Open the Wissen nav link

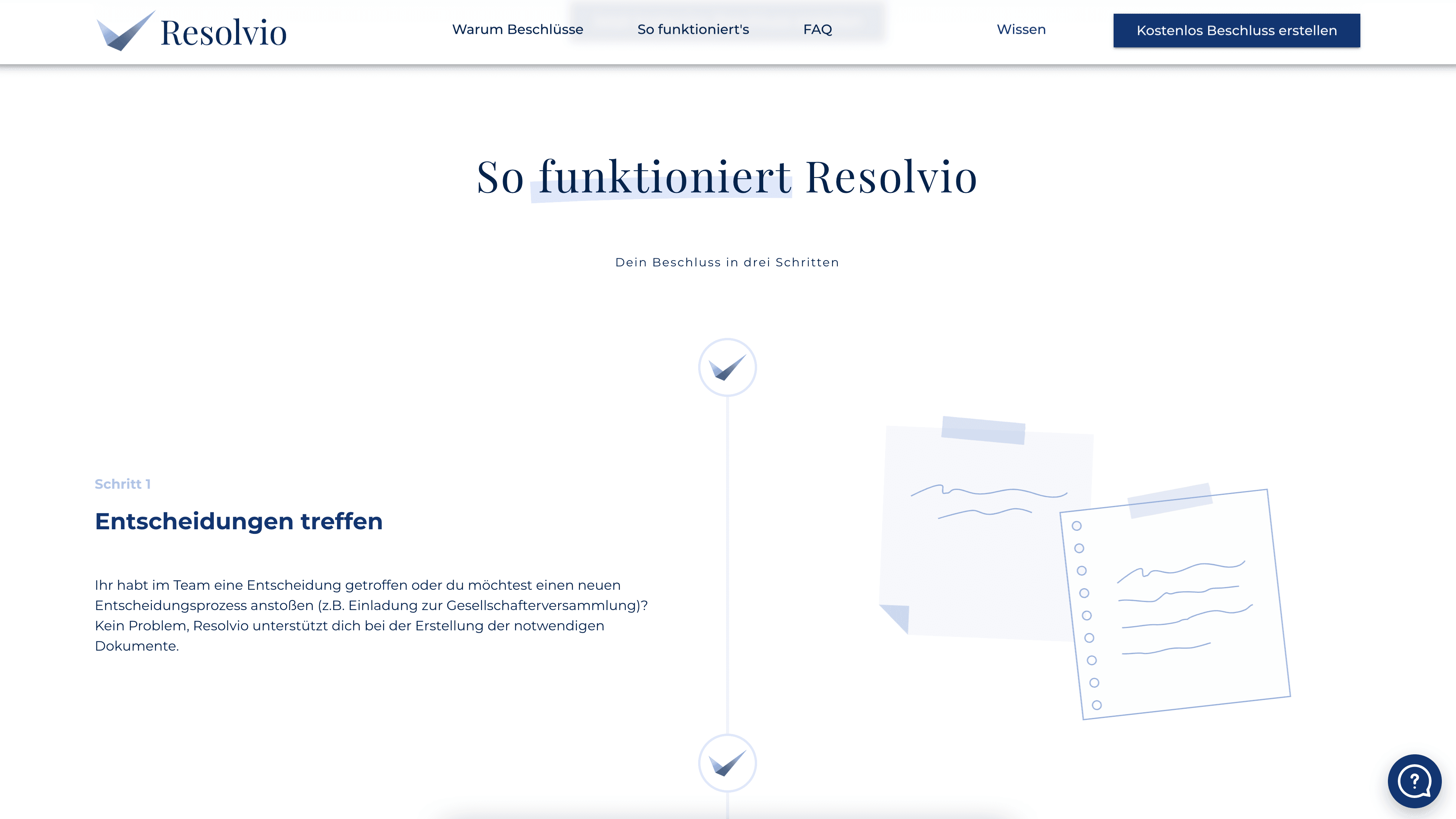1021,29
